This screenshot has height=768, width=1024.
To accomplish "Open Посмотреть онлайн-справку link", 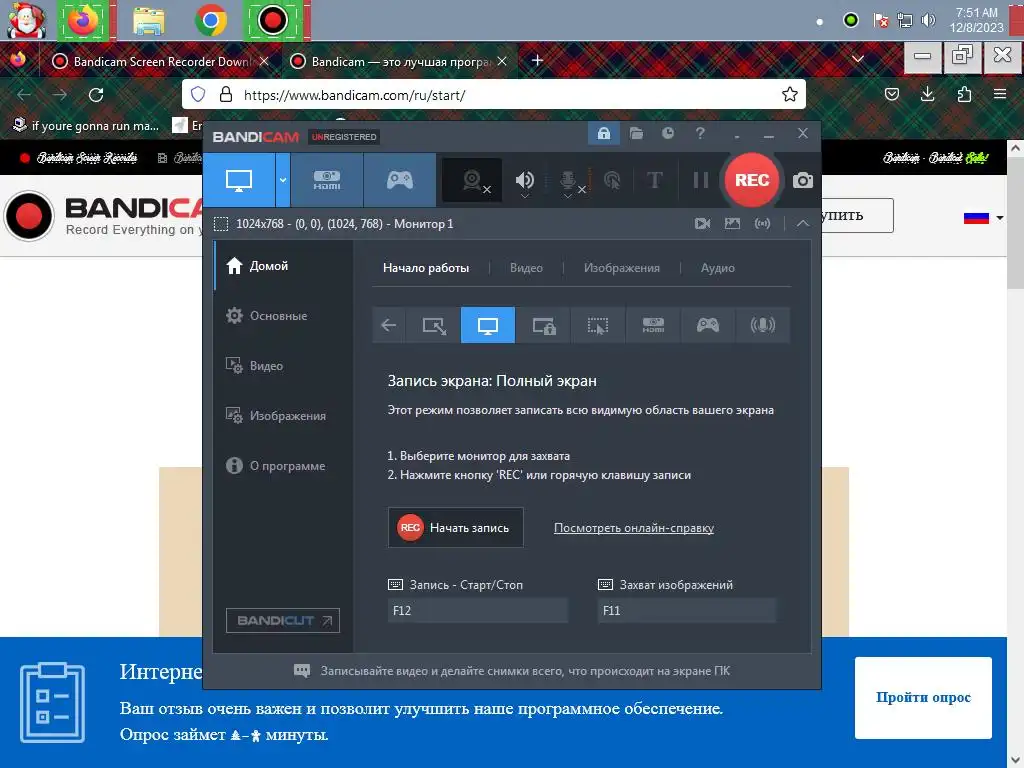I will [x=633, y=528].
